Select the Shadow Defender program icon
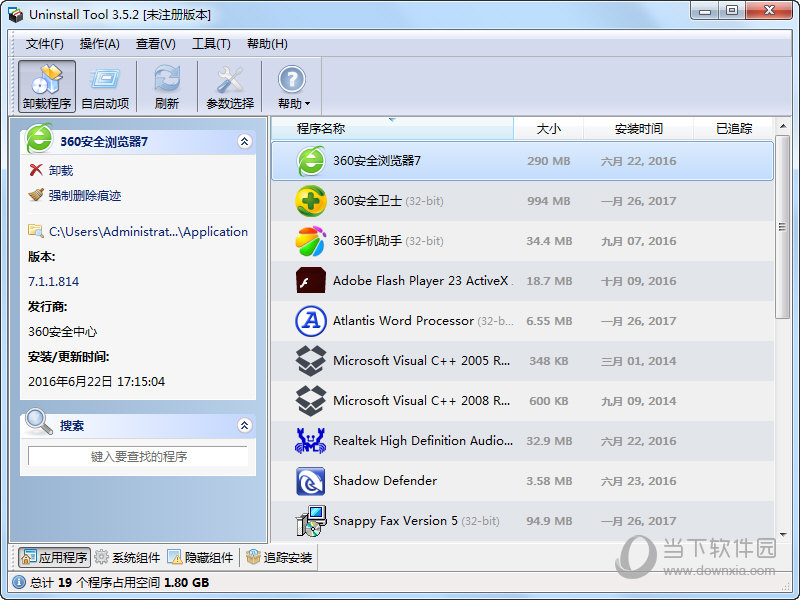Viewport: 800px width, 600px height. (310, 481)
